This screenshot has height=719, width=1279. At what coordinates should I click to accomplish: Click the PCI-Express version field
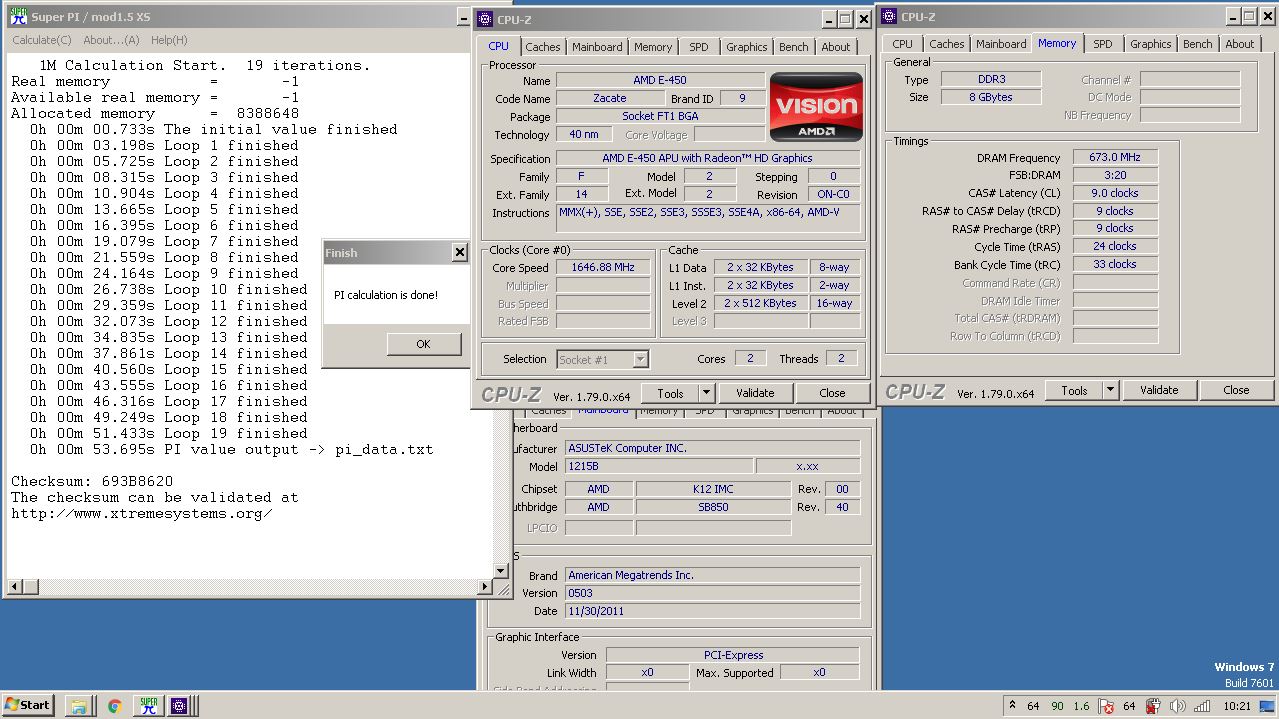733,655
